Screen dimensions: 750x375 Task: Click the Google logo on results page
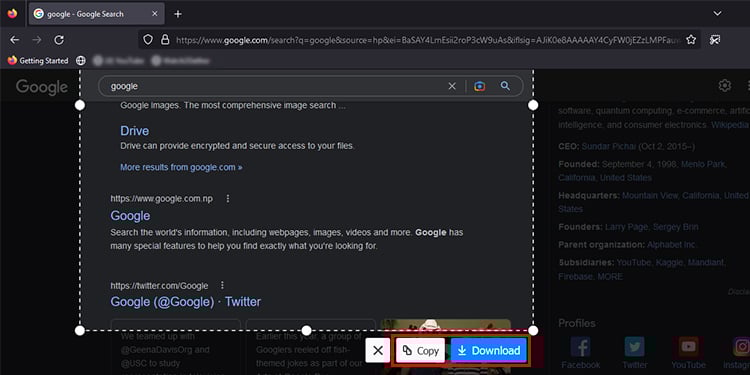(42, 87)
